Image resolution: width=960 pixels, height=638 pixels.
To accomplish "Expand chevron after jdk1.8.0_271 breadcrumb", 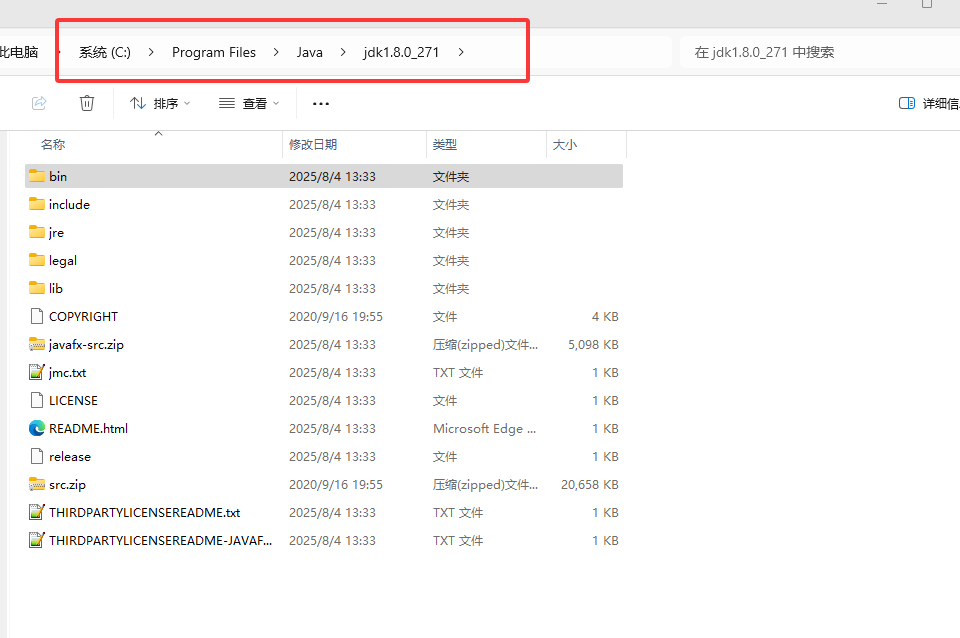I will 461,53.
